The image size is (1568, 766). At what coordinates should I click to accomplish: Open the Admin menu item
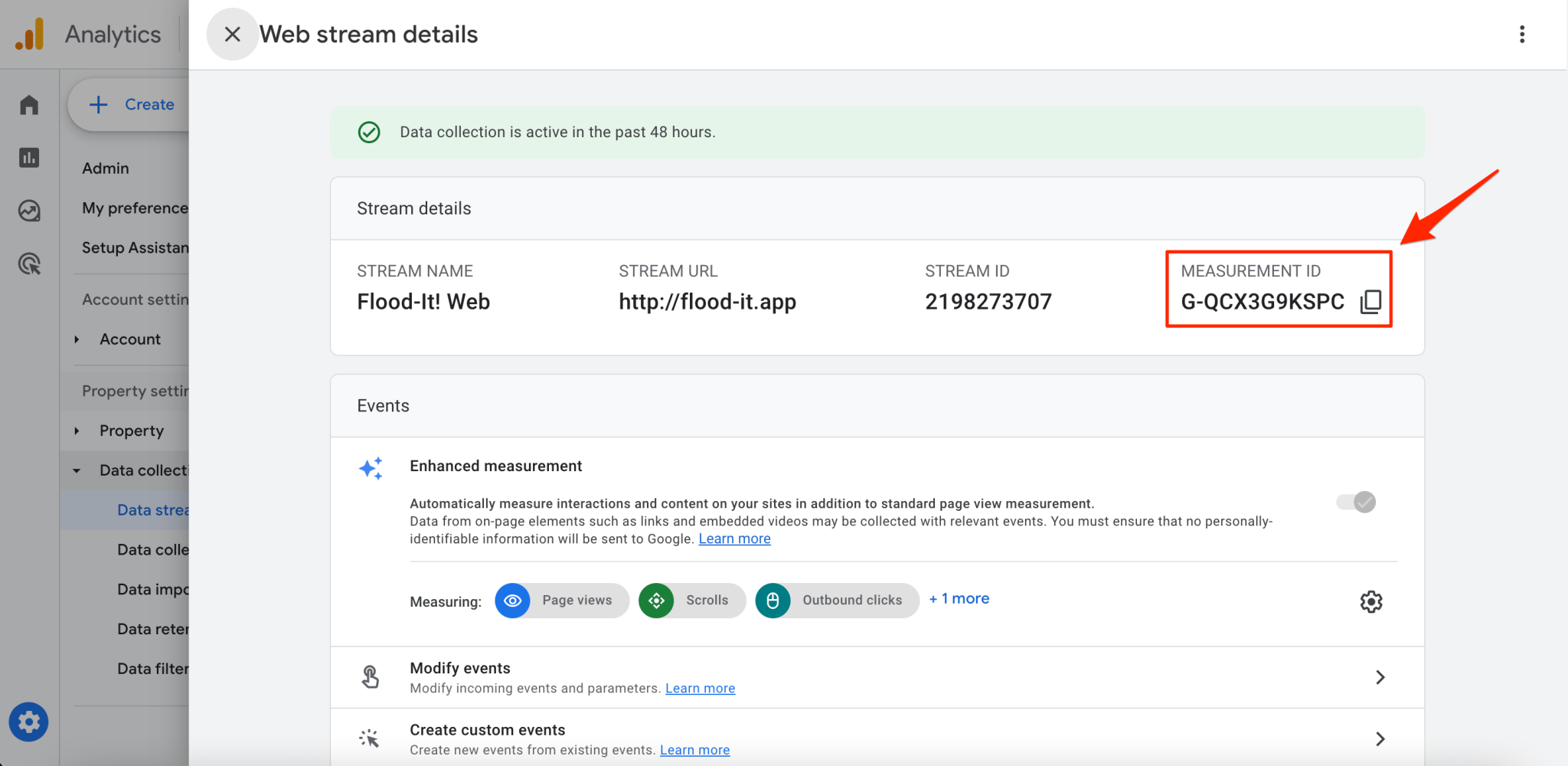click(105, 168)
